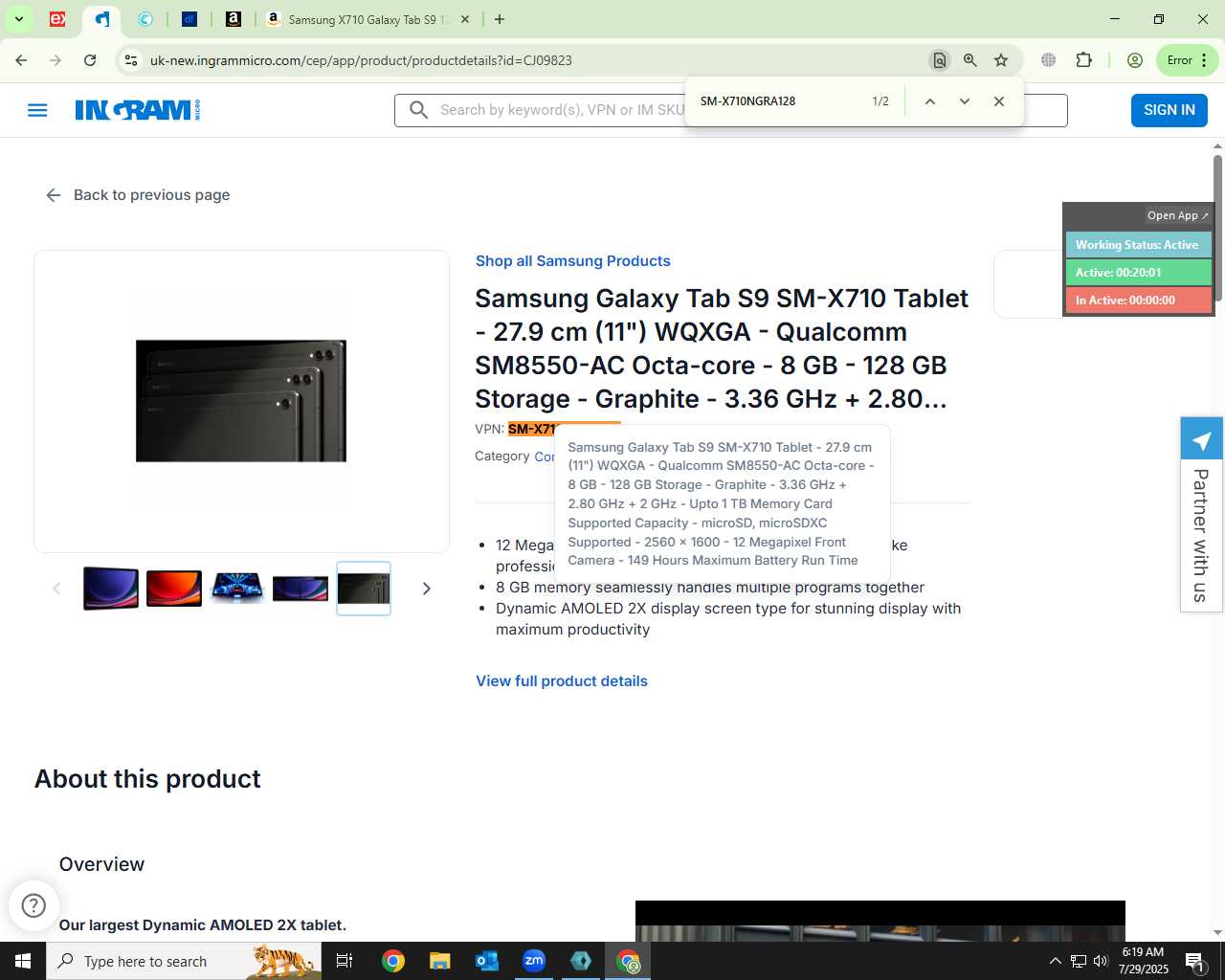View site information icon in address bar
This screenshot has height=980, width=1225.
pos(132,60)
